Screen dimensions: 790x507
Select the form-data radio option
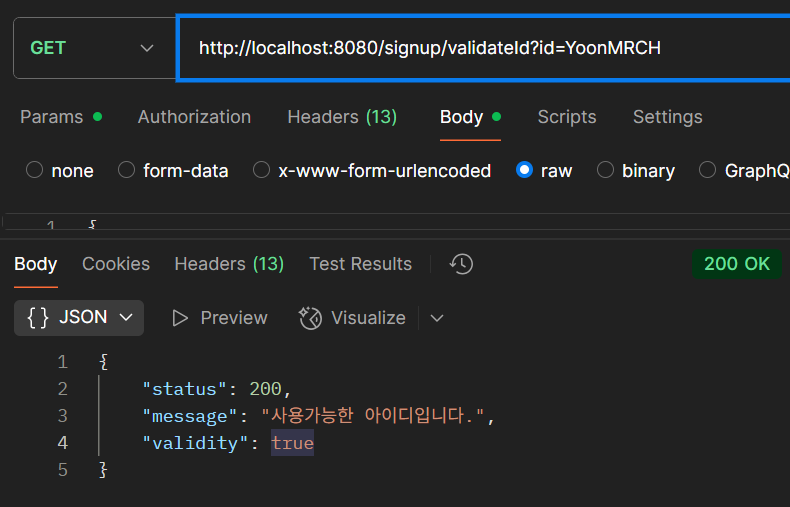pos(126,170)
